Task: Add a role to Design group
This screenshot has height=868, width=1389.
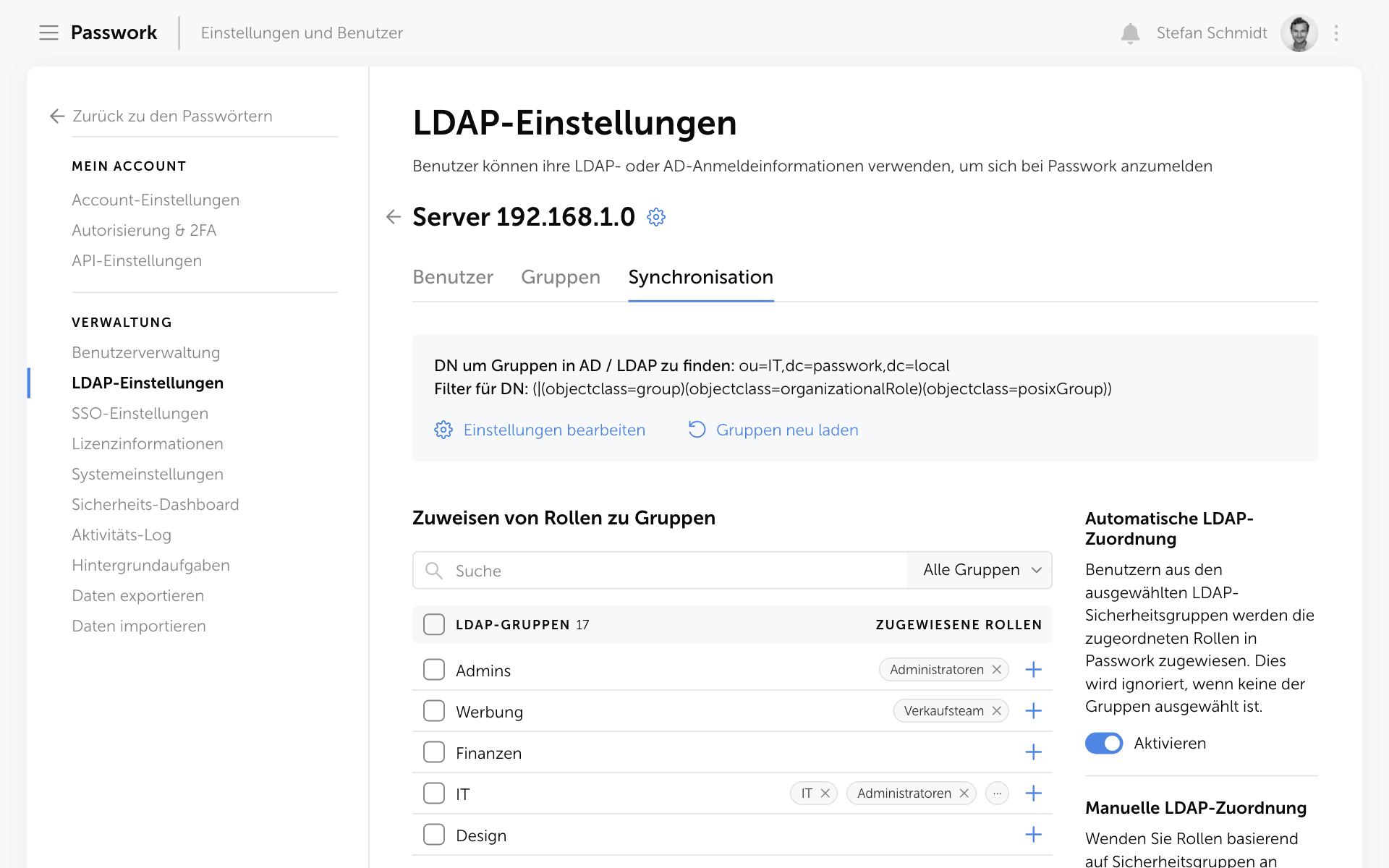Action: [1033, 835]
